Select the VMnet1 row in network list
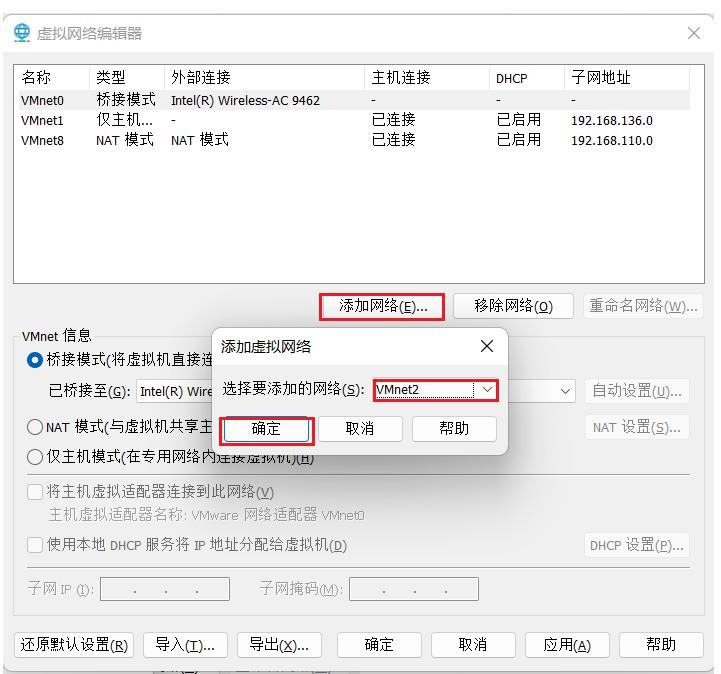The width and height of the screenshot is (721, 674). tap(353, 120)
